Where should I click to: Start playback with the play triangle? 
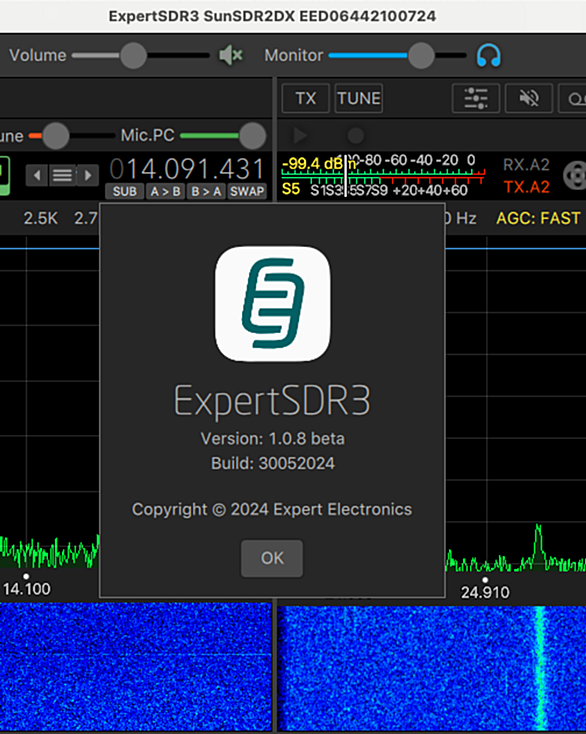300,136
